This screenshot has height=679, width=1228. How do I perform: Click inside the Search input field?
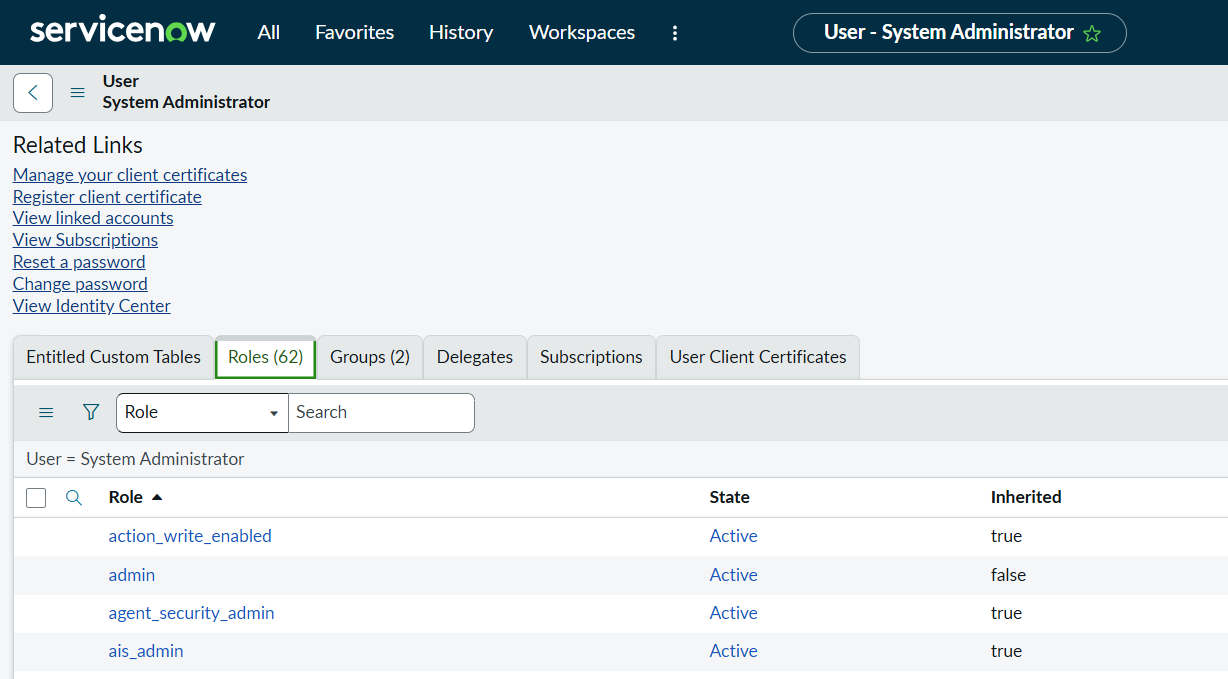(380, 412)
